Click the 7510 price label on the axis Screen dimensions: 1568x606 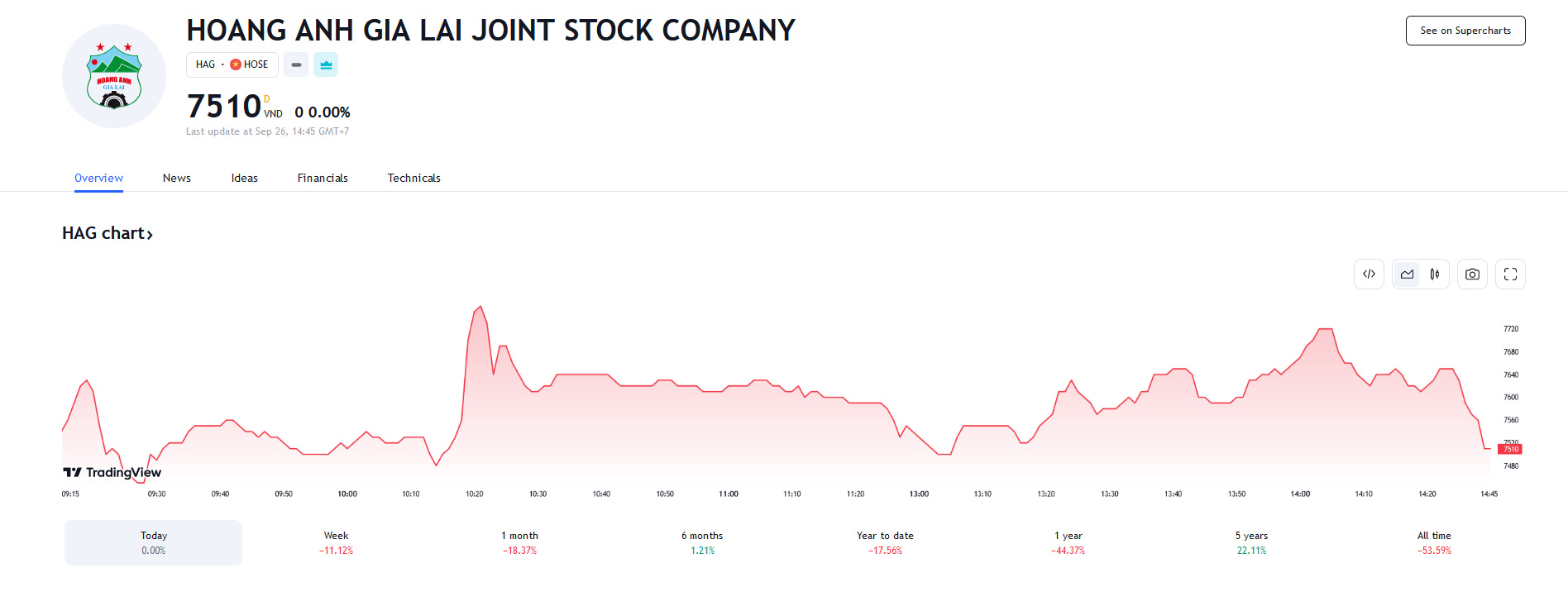click(x=1509, y=449)
